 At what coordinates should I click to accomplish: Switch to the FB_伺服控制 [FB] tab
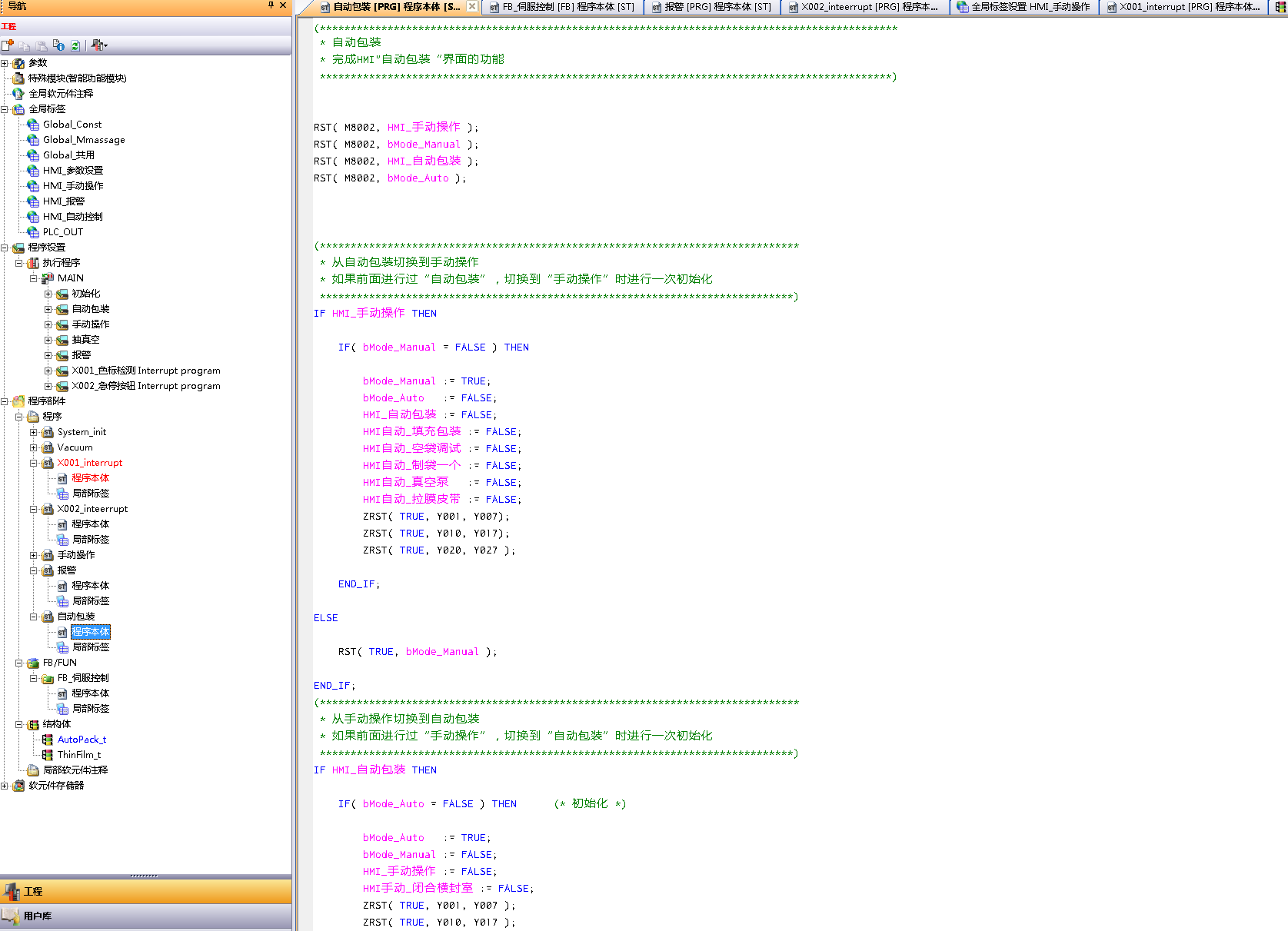(562, 7)
